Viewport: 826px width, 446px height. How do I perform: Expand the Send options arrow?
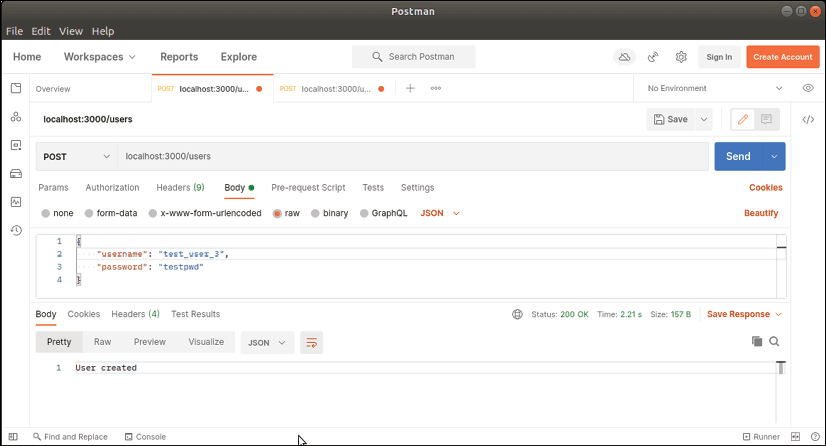[774, 156]
